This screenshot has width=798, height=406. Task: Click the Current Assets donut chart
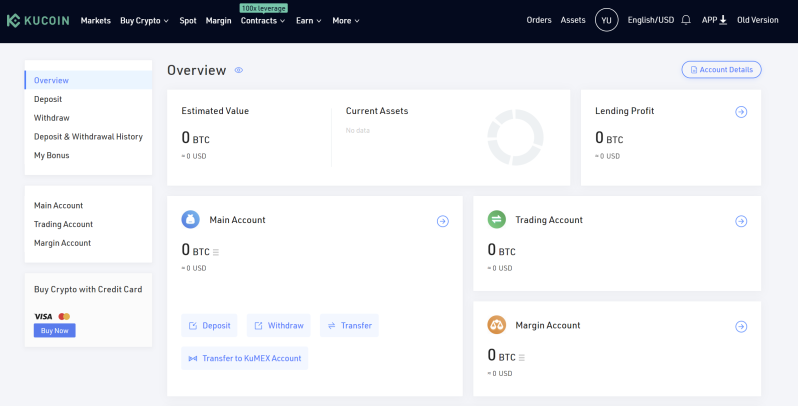click(x=515, y=137)
